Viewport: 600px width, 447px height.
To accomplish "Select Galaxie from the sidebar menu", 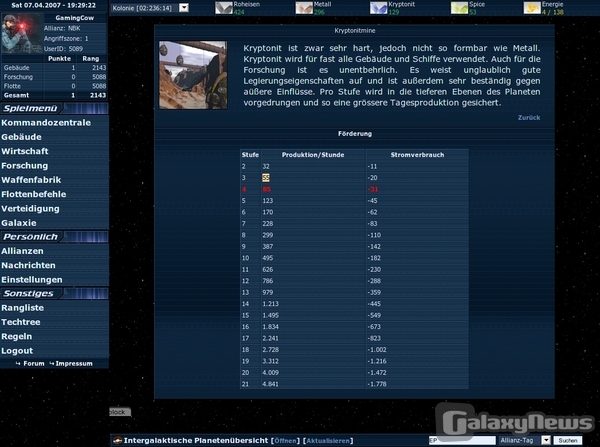I will coord(19,222).
